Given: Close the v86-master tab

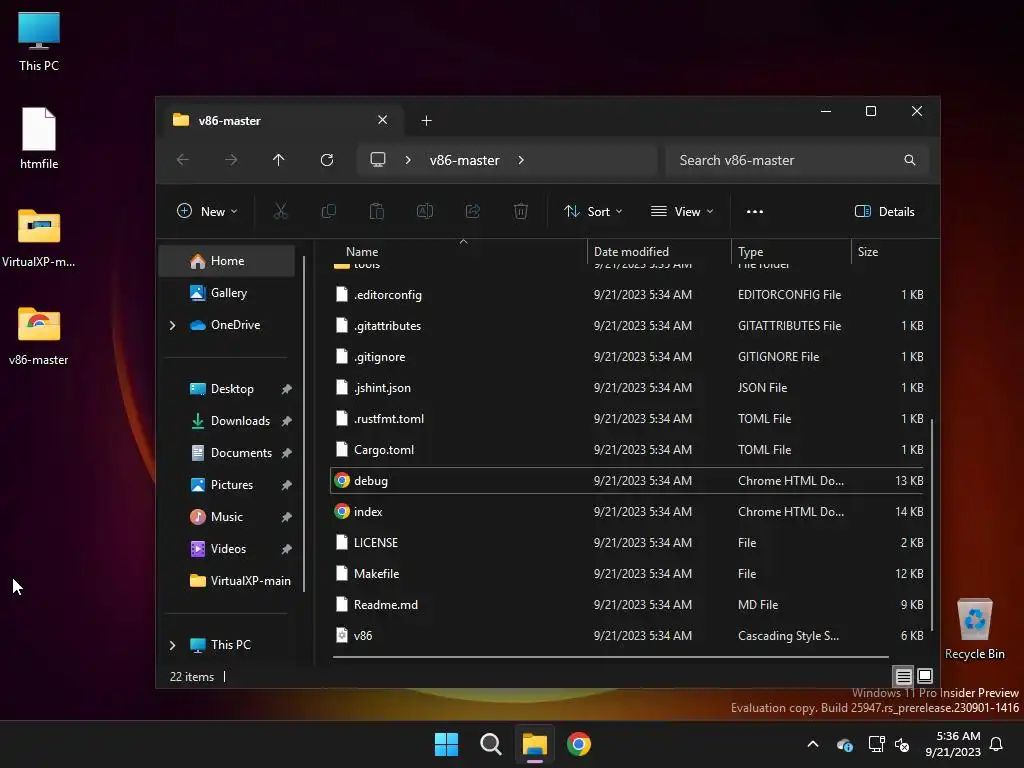Looking at the screenshot, I should pos(383,120).
